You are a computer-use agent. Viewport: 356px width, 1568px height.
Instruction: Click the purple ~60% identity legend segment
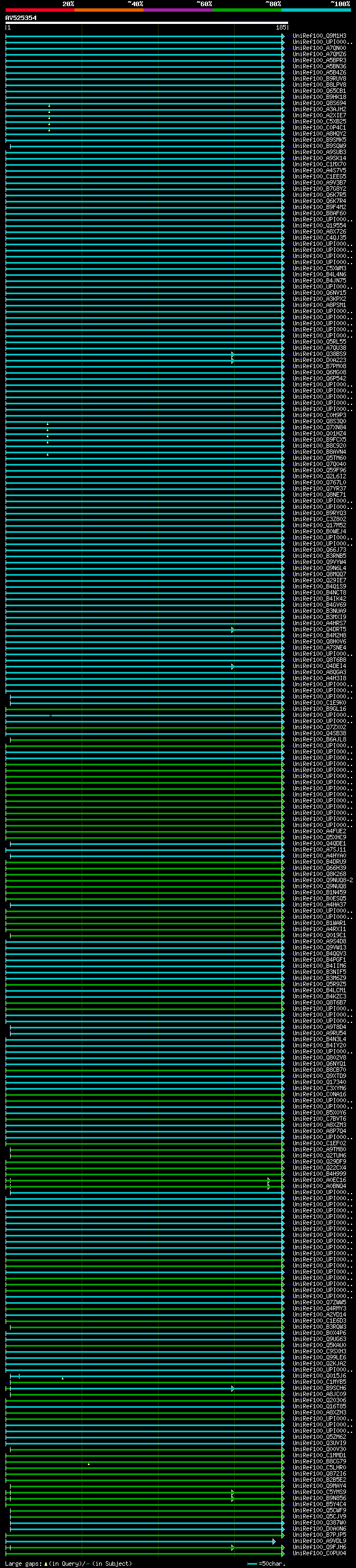177,10
